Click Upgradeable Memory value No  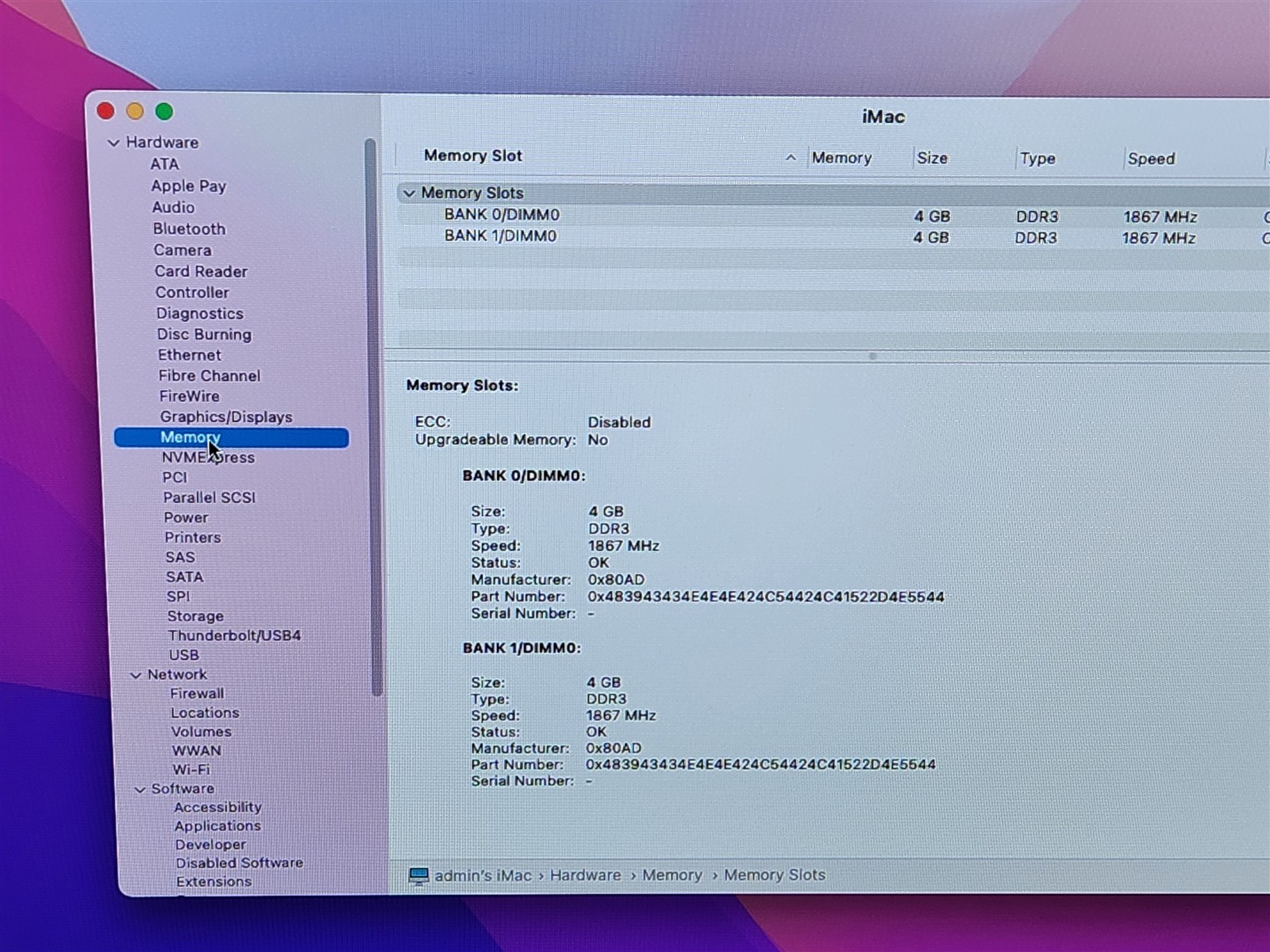click(x=598, y=440)
